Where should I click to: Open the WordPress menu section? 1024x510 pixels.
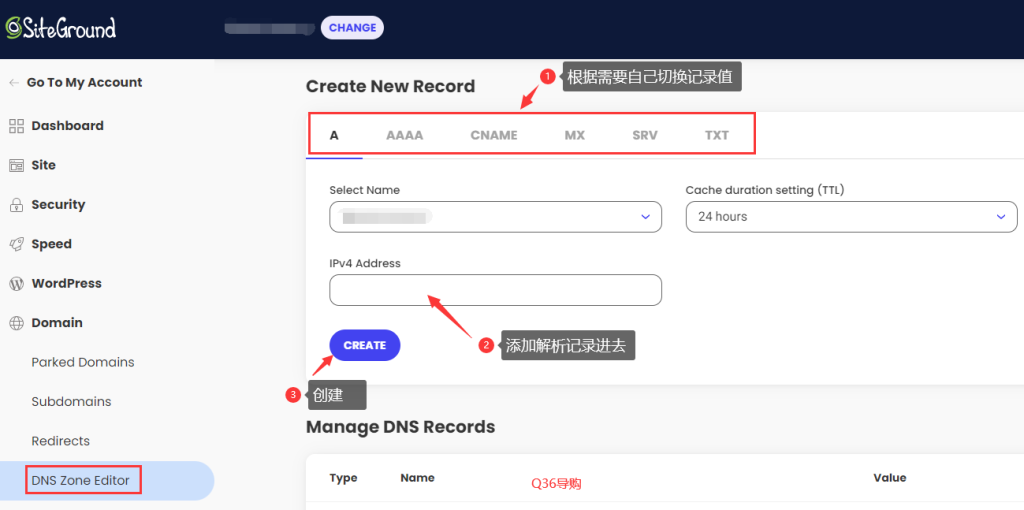tap(67, 284)
